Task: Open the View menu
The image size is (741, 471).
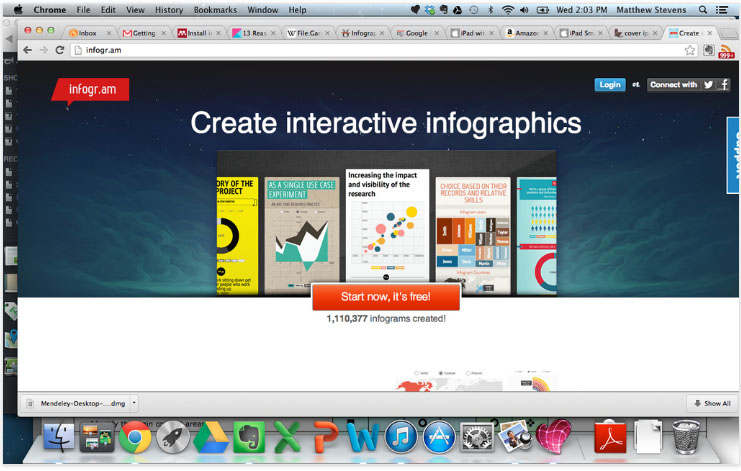Action: [135, 9]
